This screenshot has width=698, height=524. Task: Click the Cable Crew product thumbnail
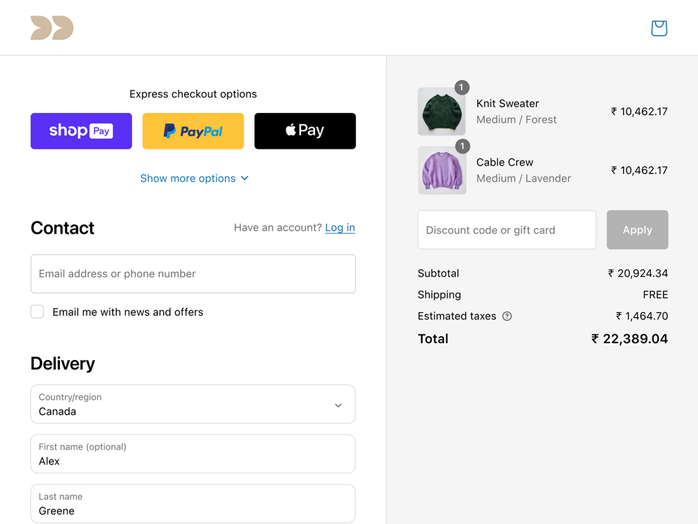(x=441, y=171)
